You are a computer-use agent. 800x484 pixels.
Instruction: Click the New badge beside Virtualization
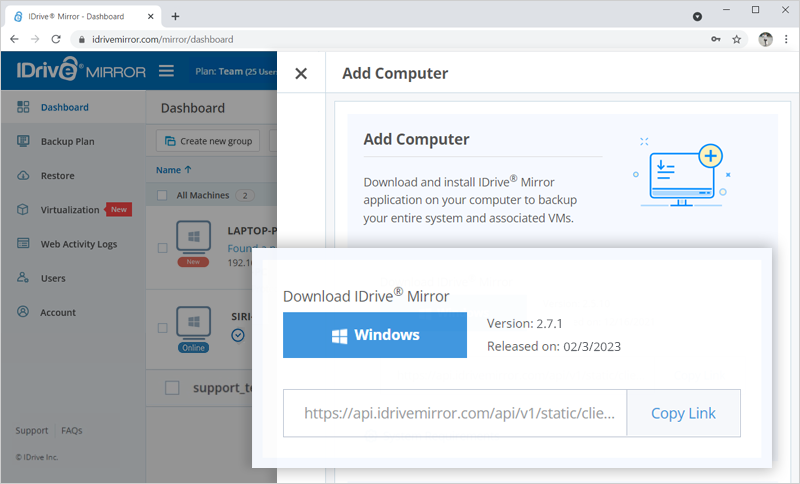[119, 210]
